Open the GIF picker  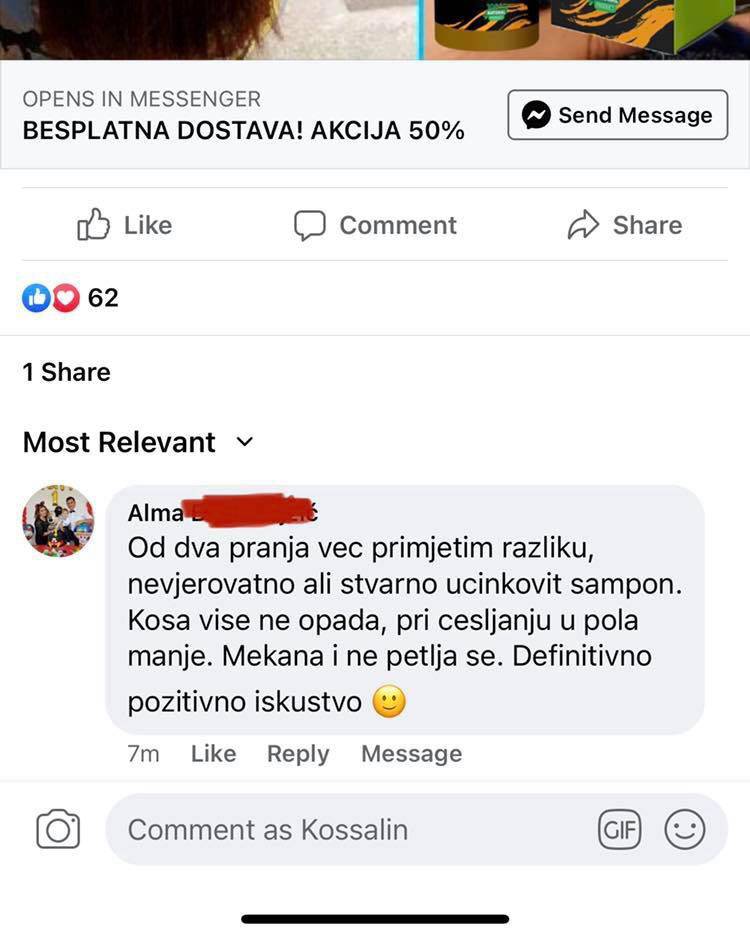pos(619,829)
